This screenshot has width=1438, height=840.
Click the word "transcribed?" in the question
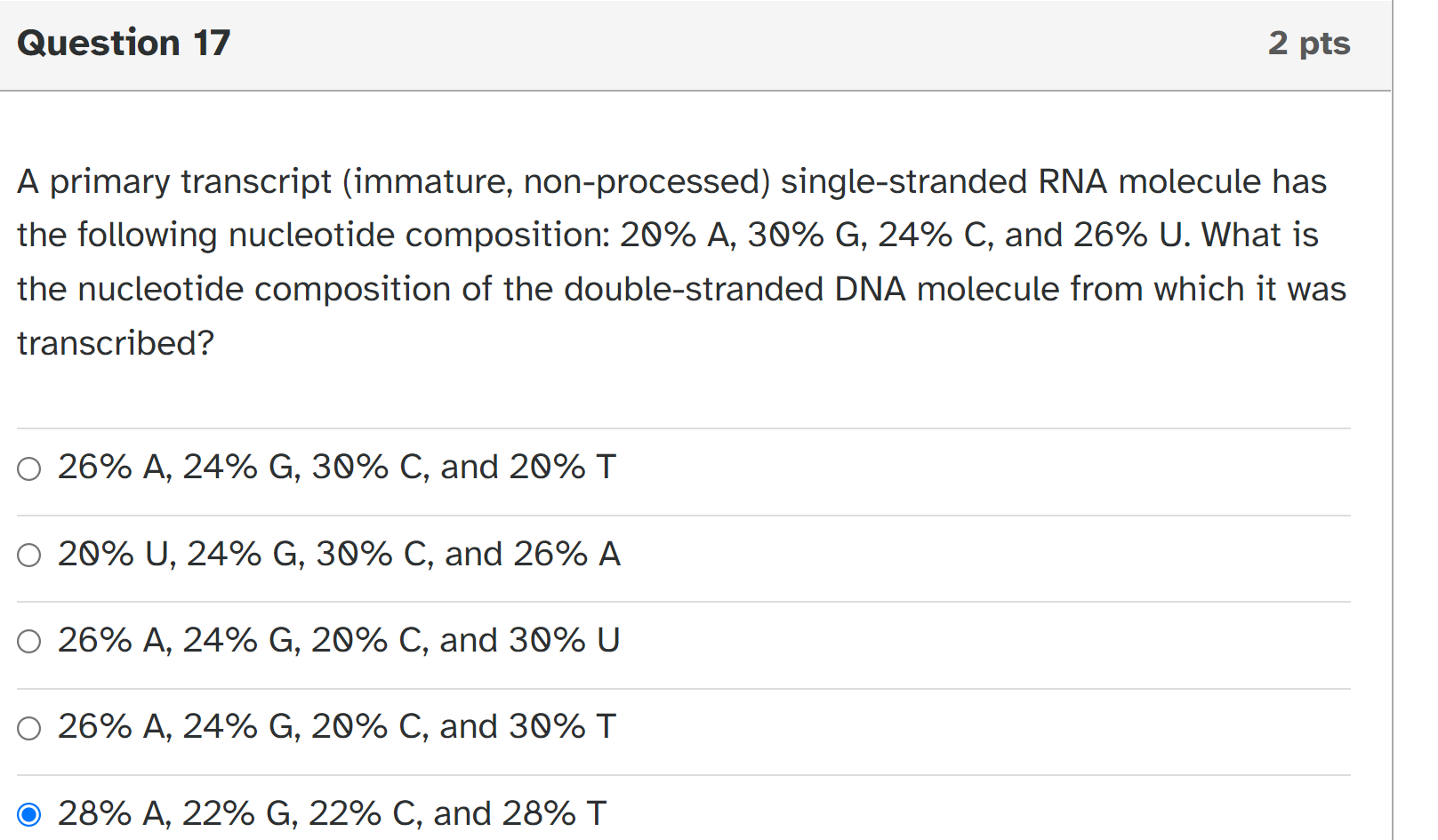[x=114, y=341]
